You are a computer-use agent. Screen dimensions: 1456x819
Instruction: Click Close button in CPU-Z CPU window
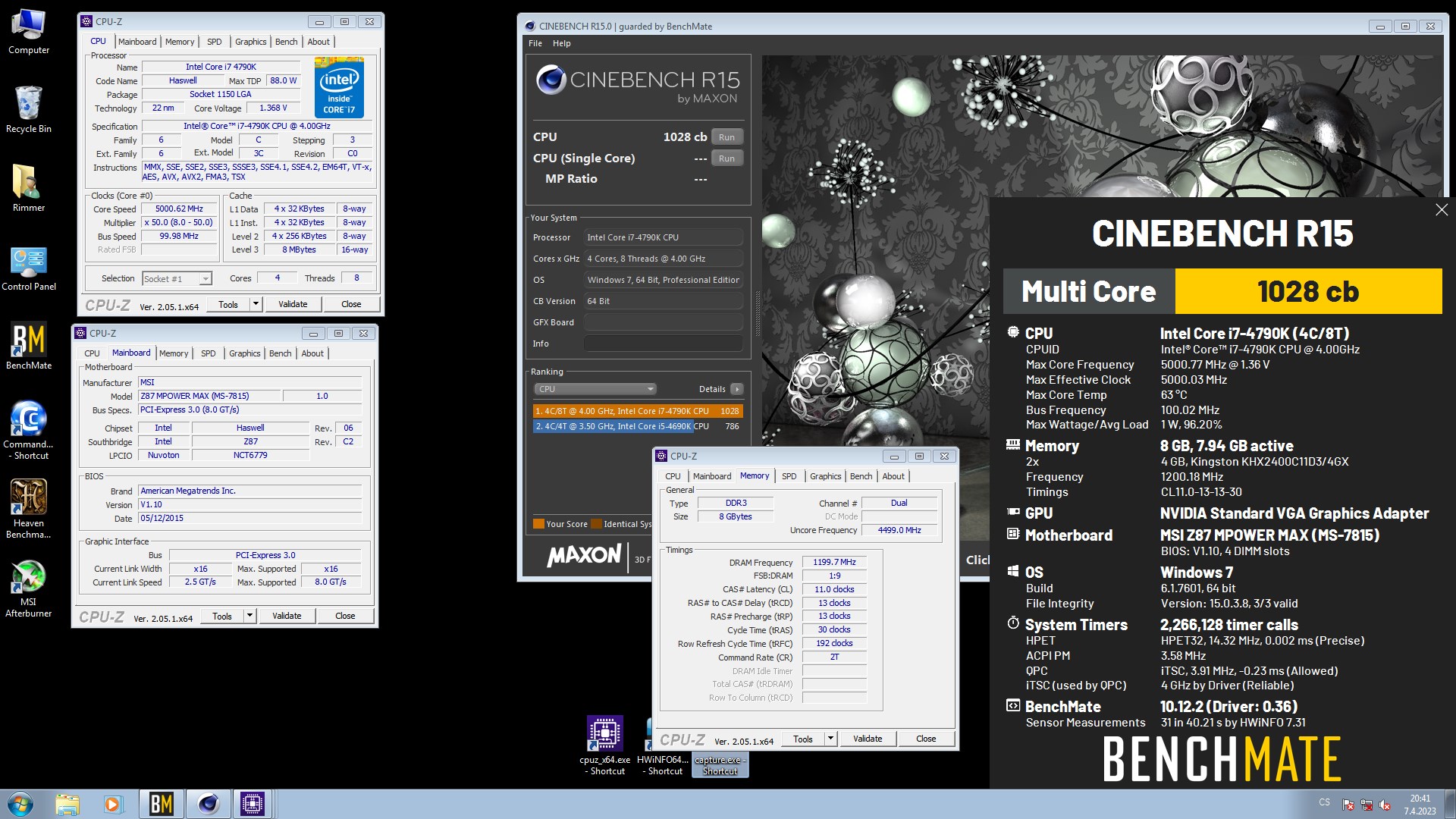tap(351, 304)
